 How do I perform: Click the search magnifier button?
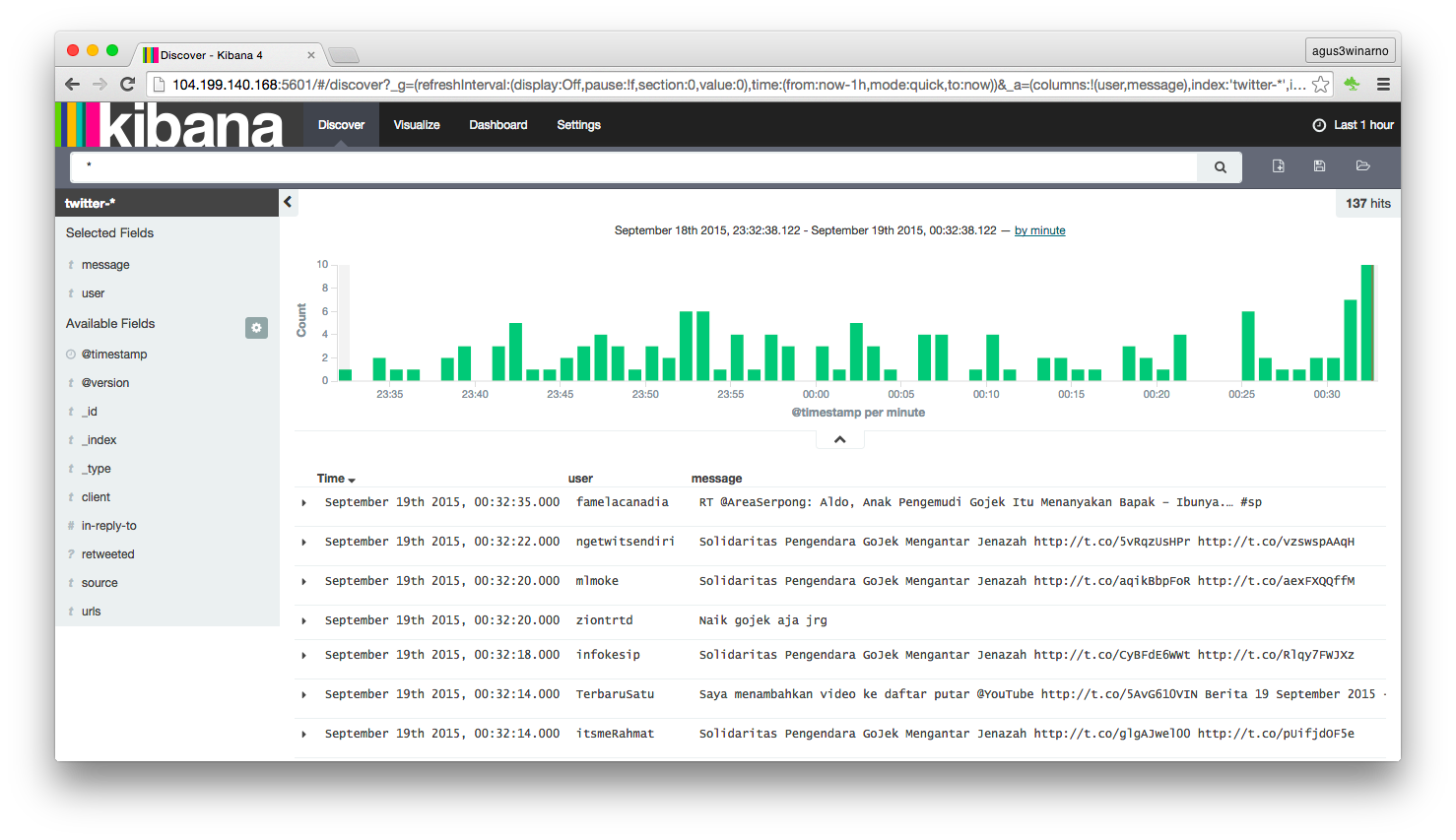click(1220, 167)
